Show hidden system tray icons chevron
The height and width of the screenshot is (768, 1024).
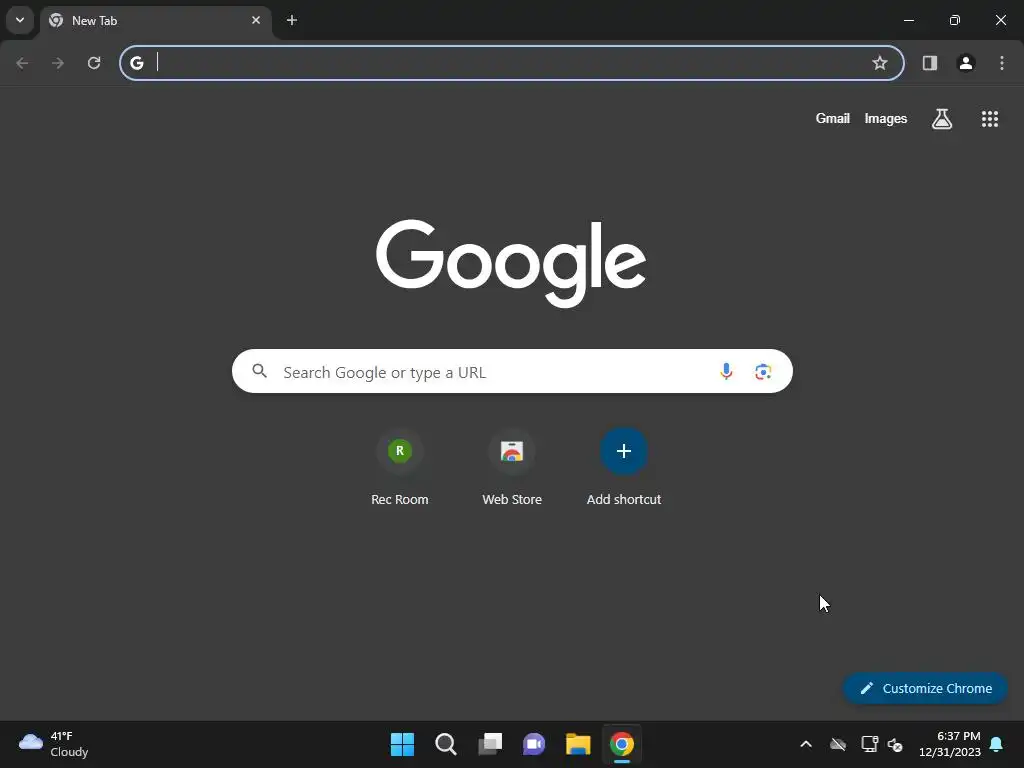click(806, 744)
